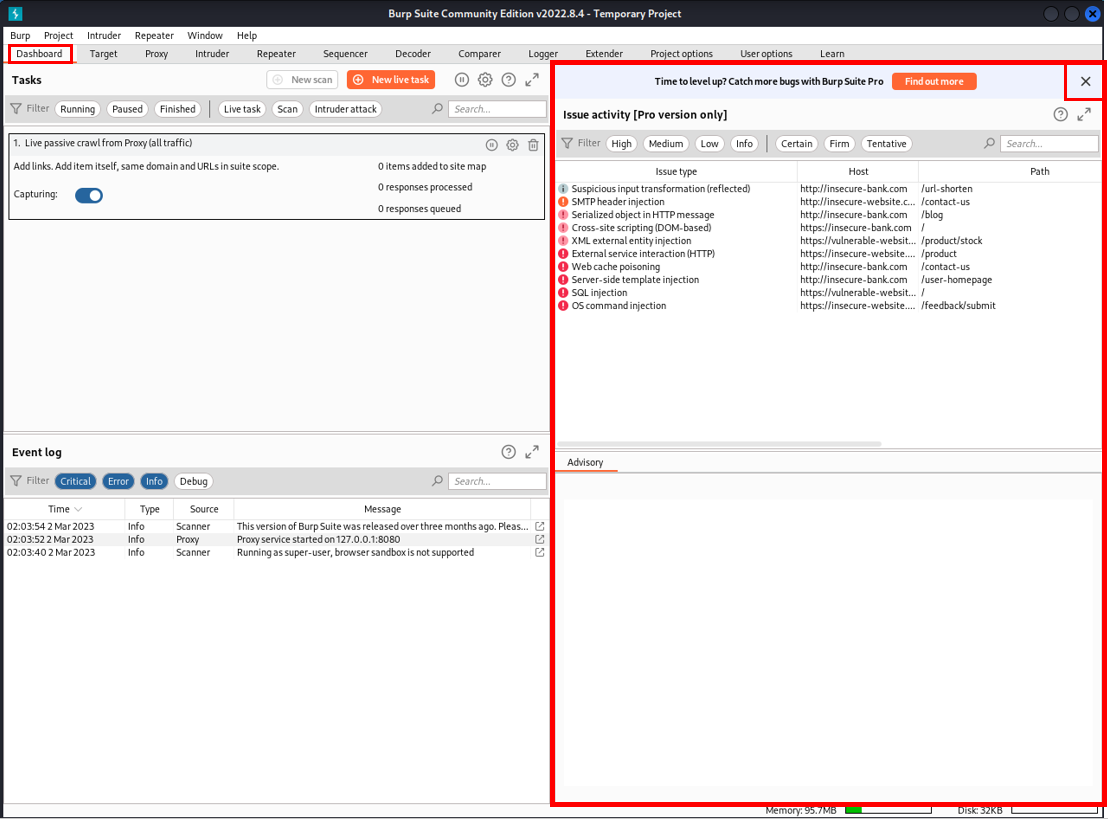Screen dimensions: 1108x819
Task: Toggle the Medium severity issue filter
Action: (x=666, y=143)
